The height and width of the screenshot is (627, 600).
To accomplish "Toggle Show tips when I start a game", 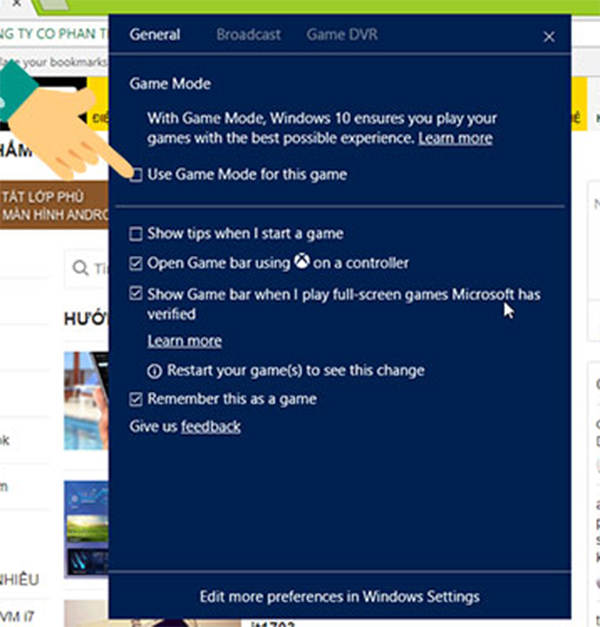I will (x=136, y=234).
